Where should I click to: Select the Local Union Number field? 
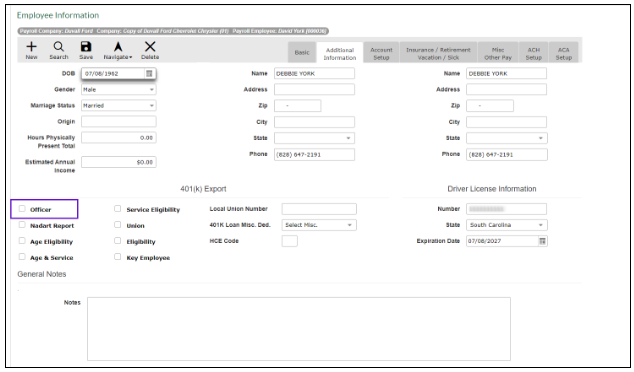pos(319,209)
